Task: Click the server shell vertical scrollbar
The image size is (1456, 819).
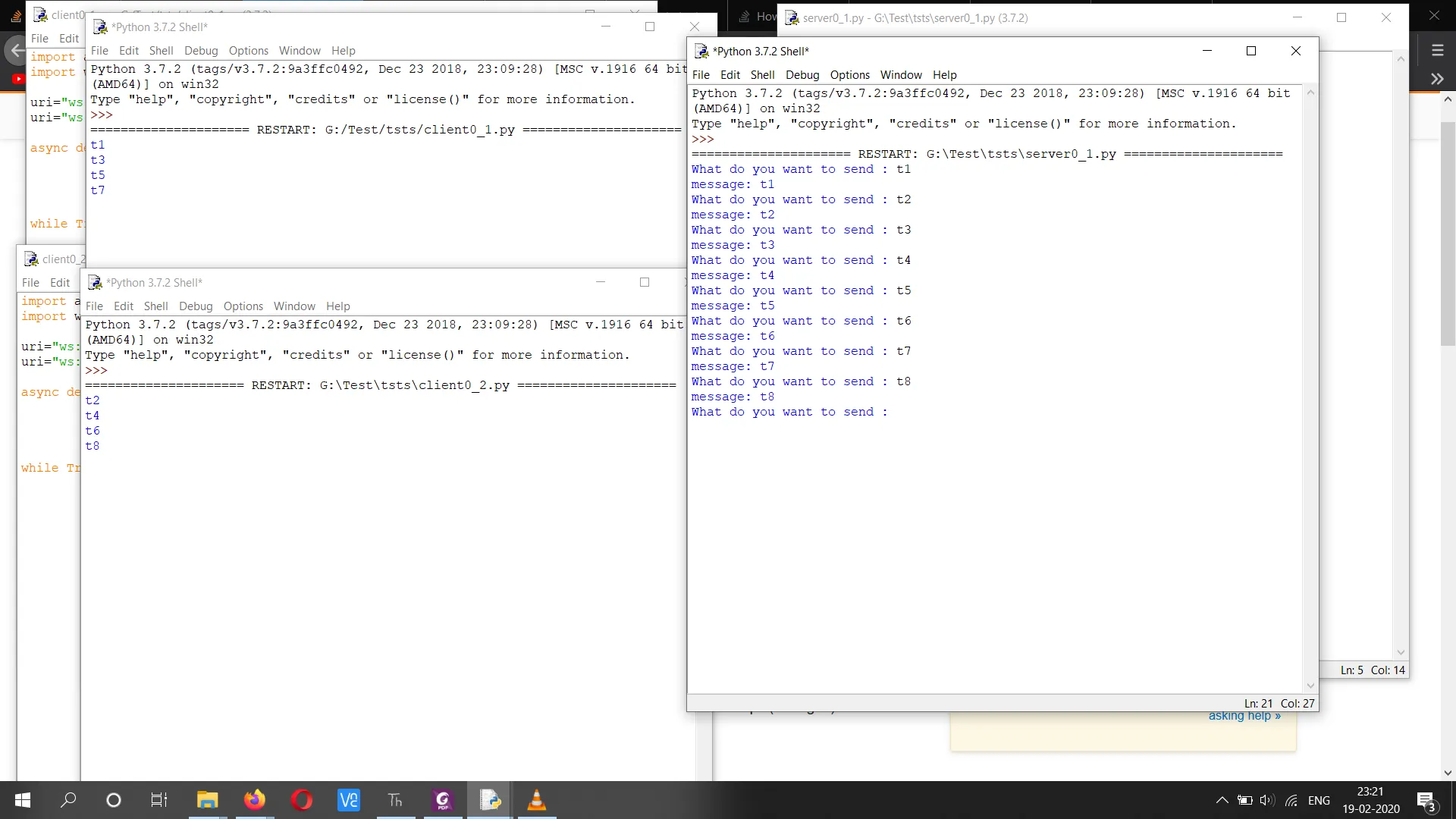Action: pyautogui.click(x=1310, y=379)
